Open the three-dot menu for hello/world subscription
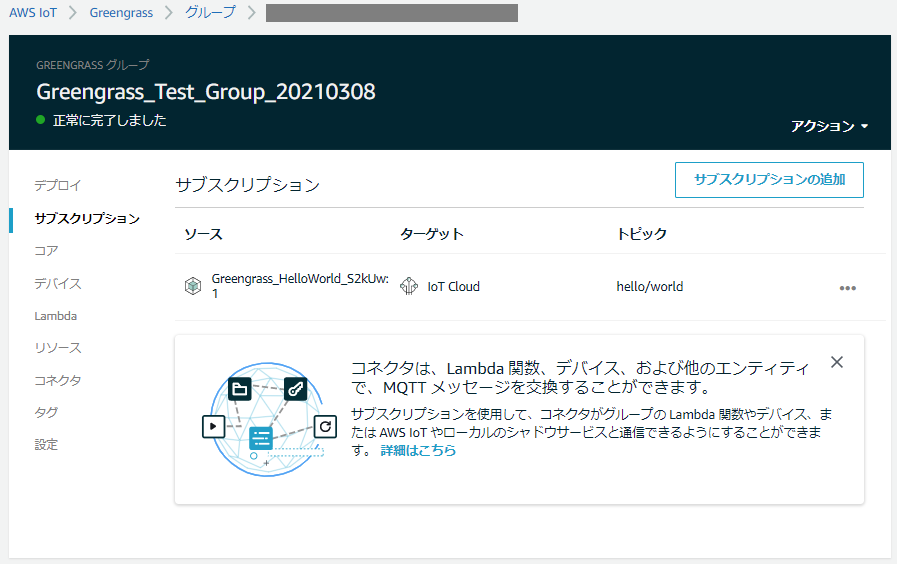 [847, 288]
